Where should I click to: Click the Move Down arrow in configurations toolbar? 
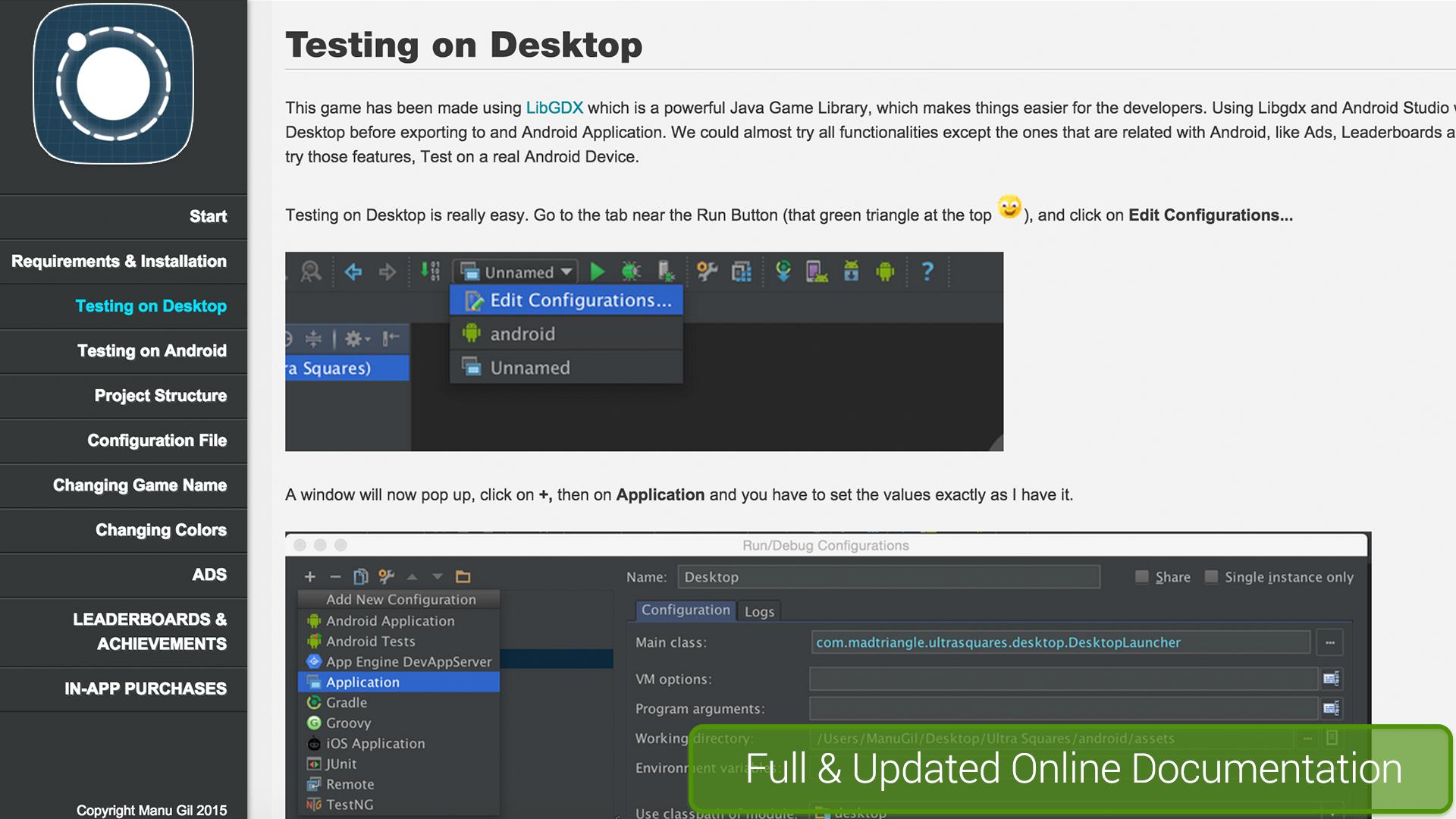[x=437, y=577]
